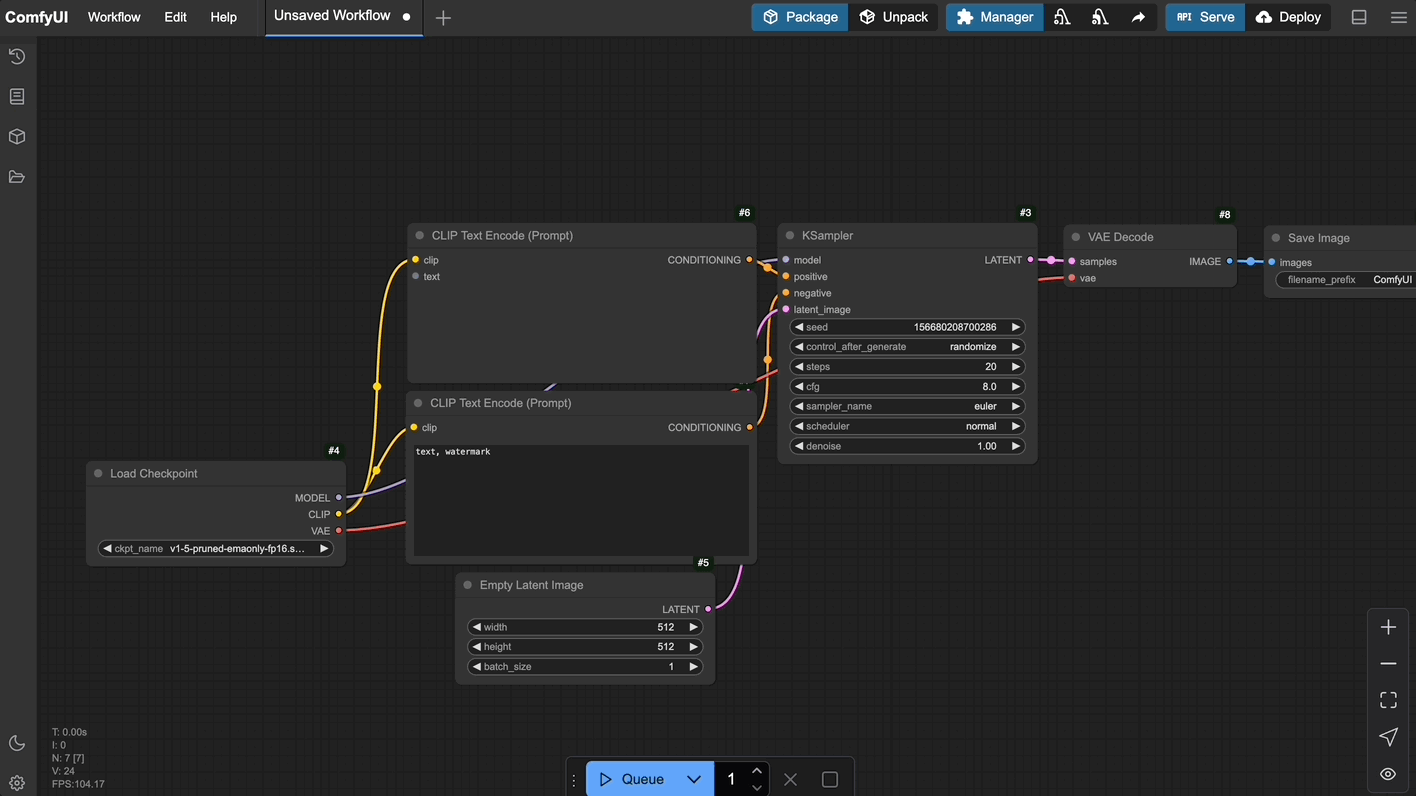The width and height of the screenshot is (1416, 796).
Task: Toggle link visibility with eye icon
Action: tap(1388, 774)
